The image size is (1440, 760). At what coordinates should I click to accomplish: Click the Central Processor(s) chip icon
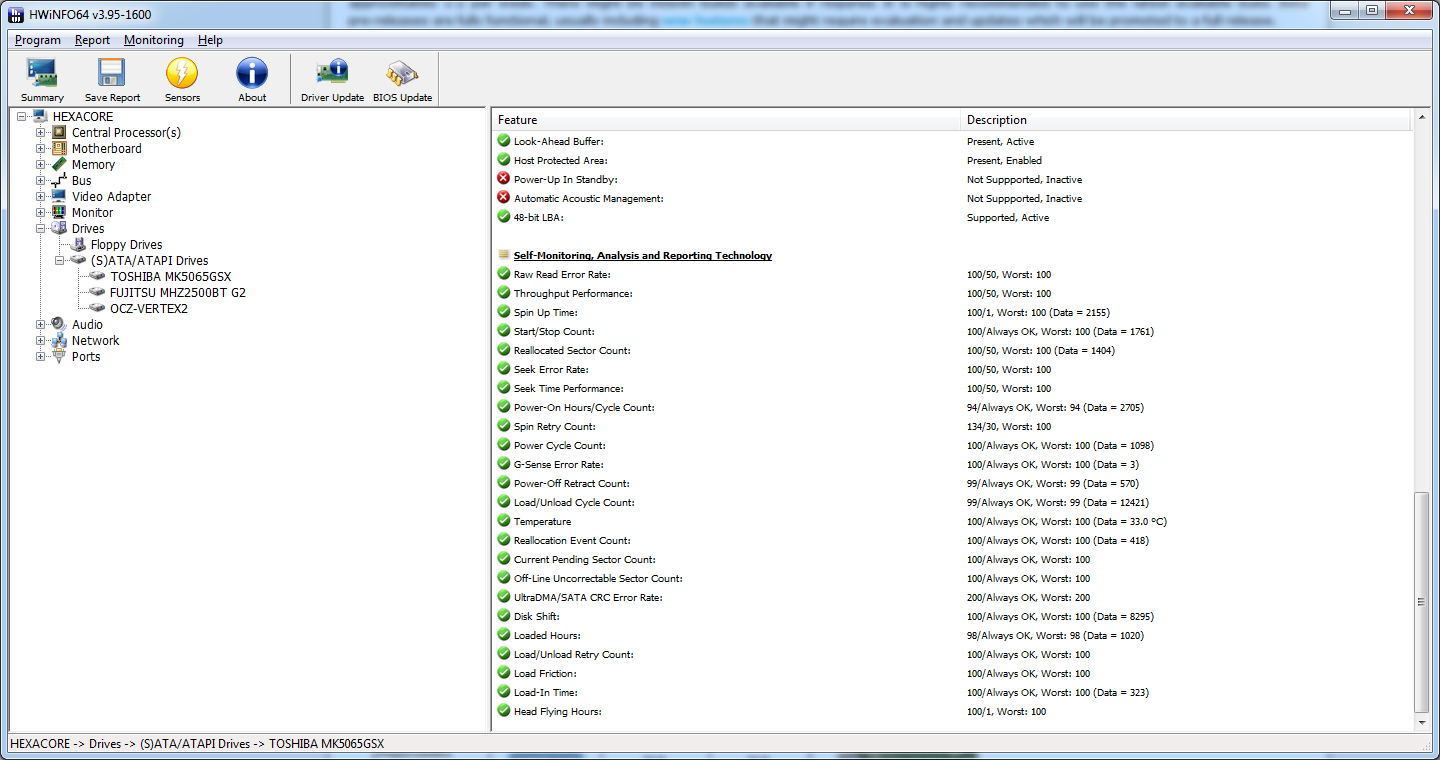59,132
